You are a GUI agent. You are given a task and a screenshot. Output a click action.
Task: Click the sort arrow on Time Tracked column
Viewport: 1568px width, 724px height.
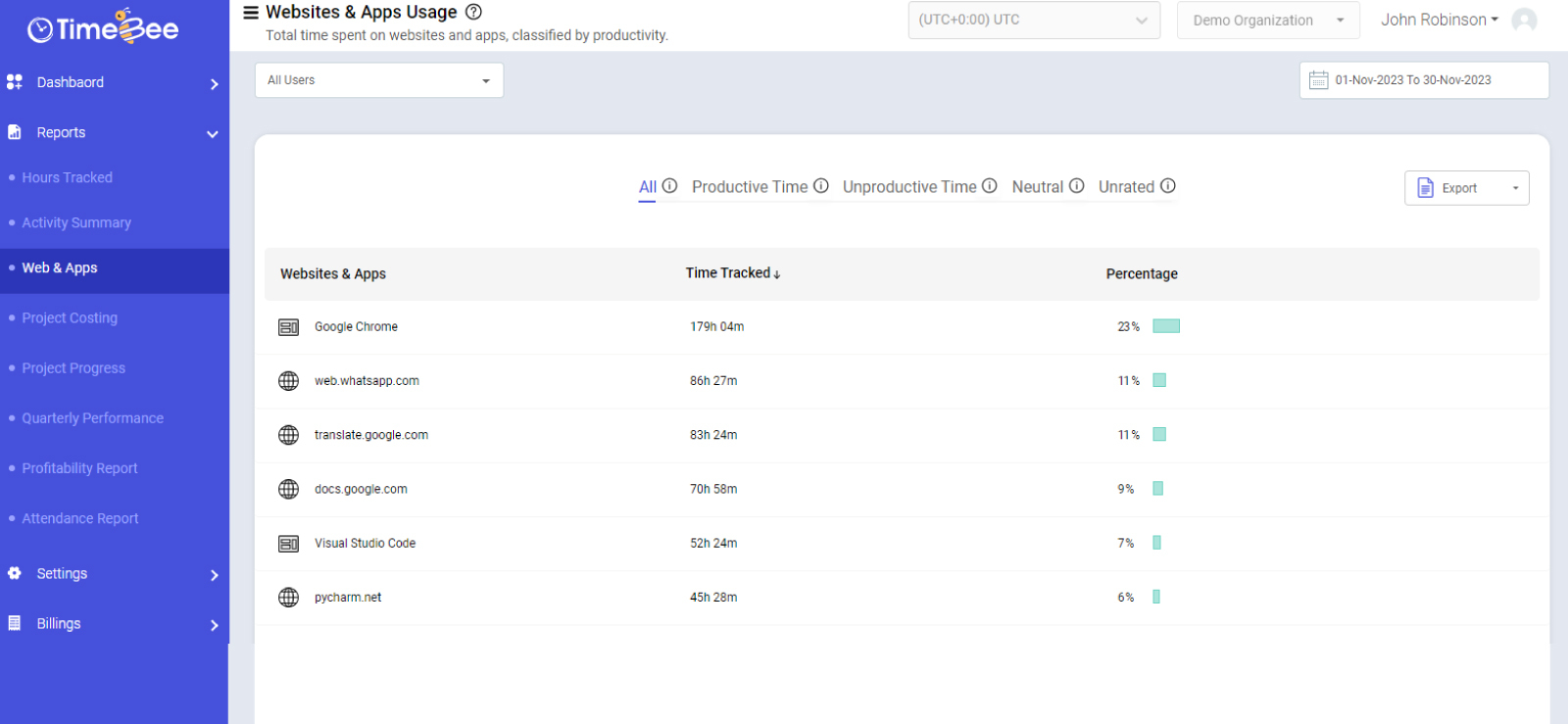pyautogui.click(x=777, y=274)
